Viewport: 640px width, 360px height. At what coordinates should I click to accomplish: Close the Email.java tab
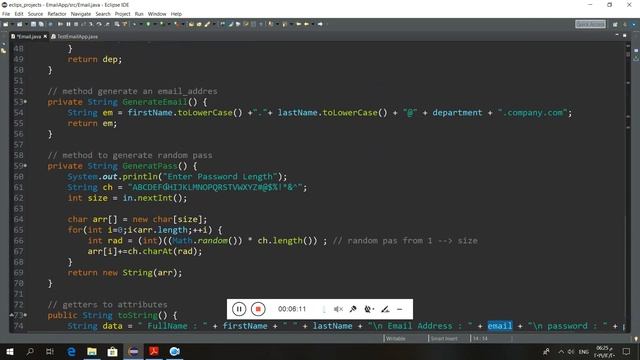coord(45,36)
